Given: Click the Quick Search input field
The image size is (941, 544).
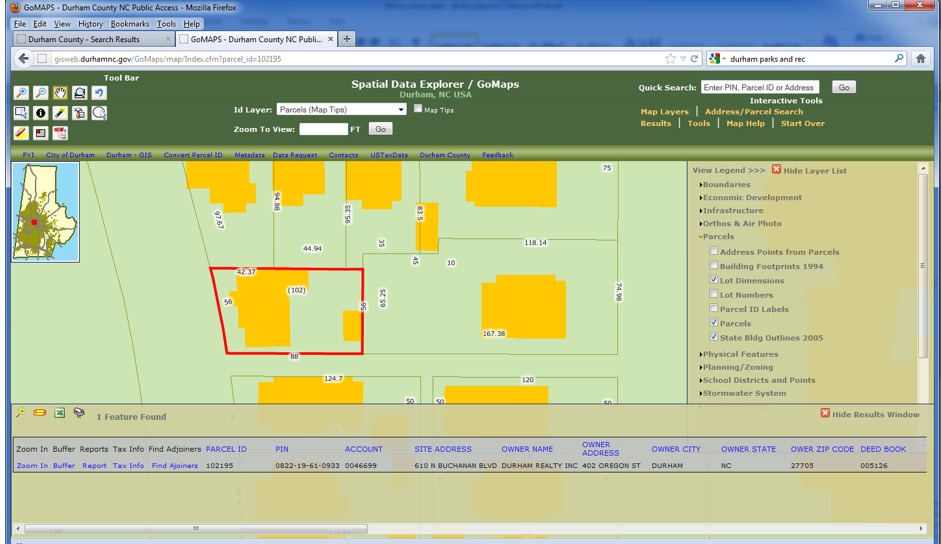Looking at the screenshot, I should point(760,87).
